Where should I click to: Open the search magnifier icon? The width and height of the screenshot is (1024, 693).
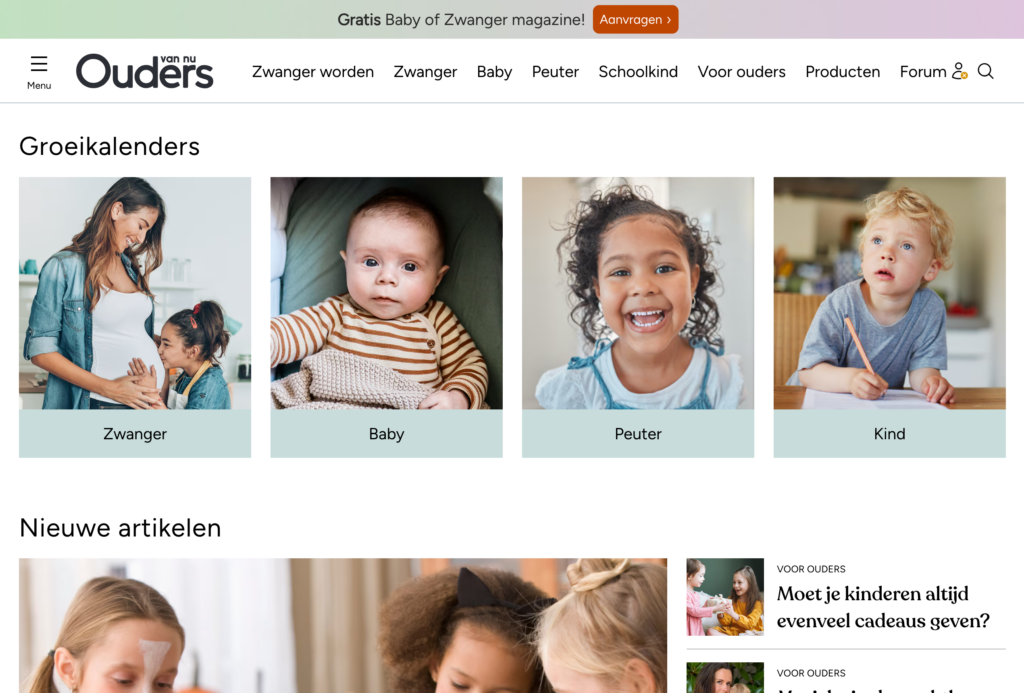coord(985,71)
